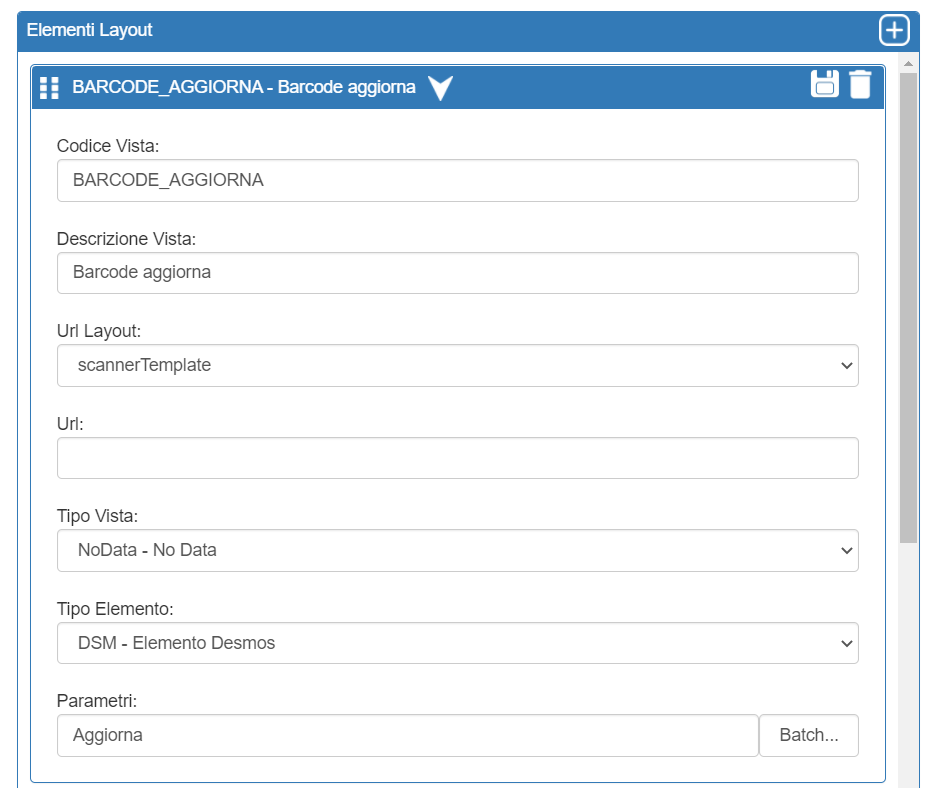Open the Tipo Elemento combo box
This screenshot has height=788, width=927.
click(457, 643)
